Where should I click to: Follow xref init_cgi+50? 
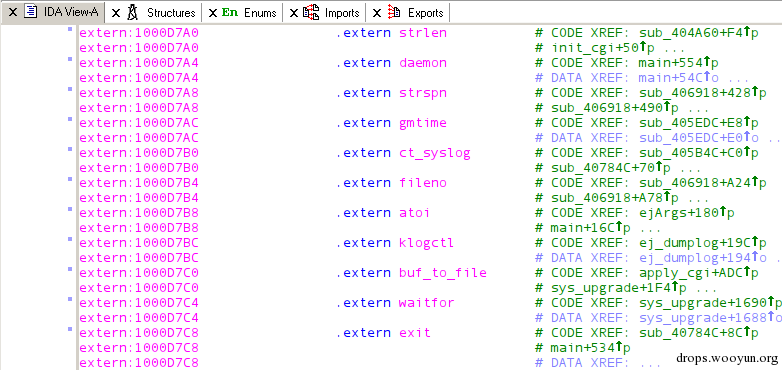(595, 48)
